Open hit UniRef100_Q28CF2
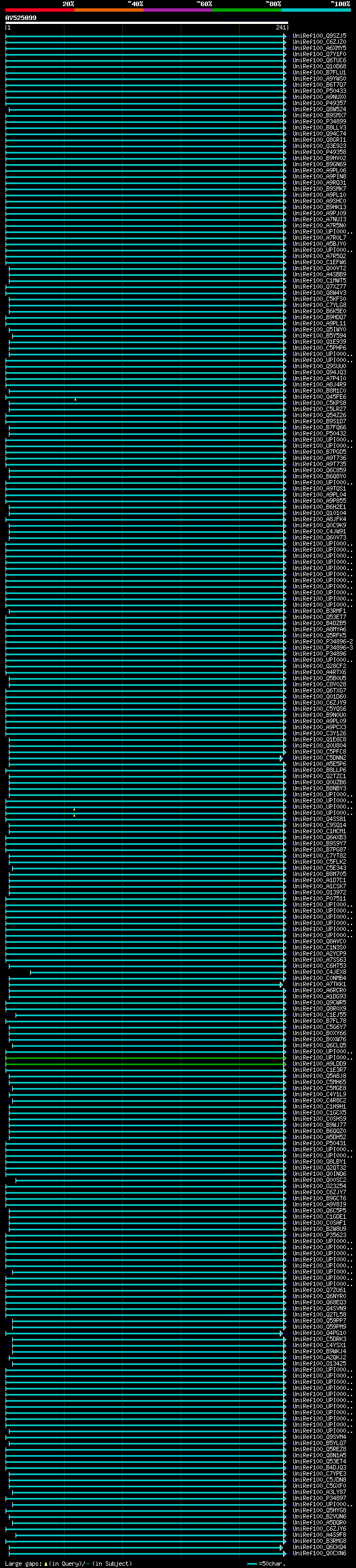 (x=319, y=666)
